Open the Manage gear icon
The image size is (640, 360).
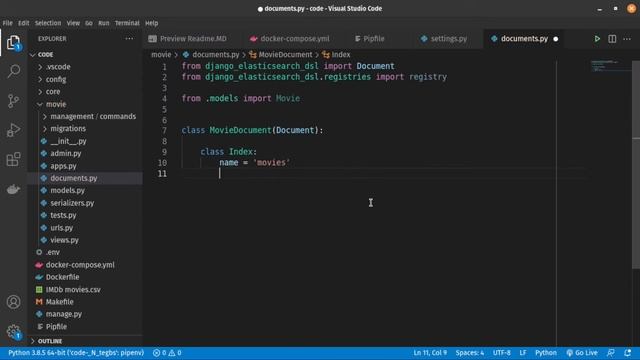13,331
